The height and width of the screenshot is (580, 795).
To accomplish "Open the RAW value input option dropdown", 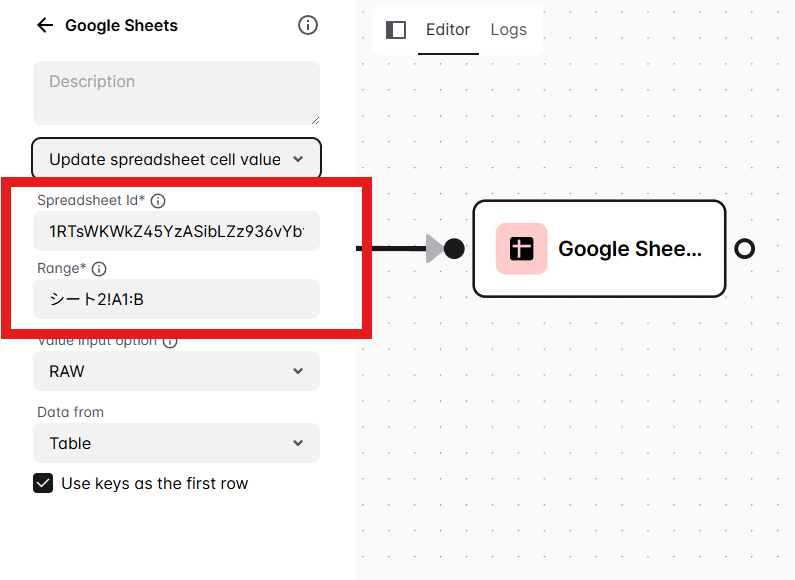I will (x=176, y=371).
